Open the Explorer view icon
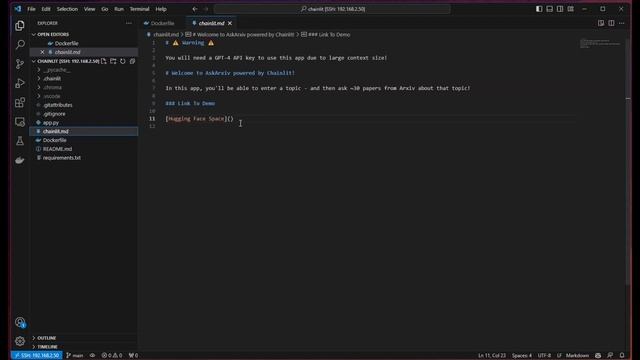640x360 pixels. click(20, 26)
